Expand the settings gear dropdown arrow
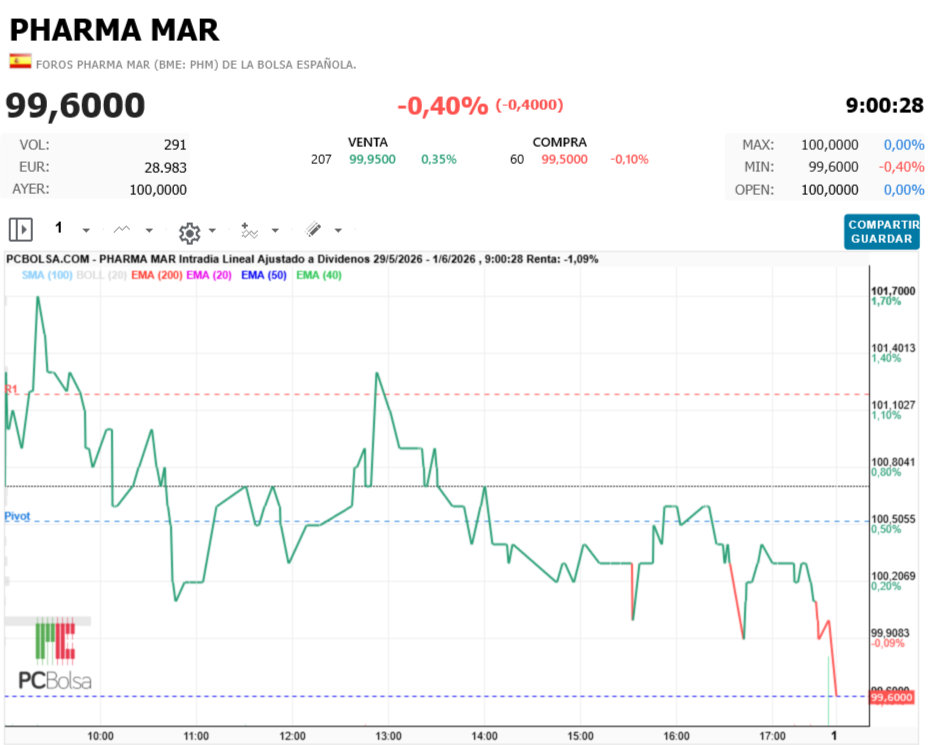 click(x=212, y=231)
